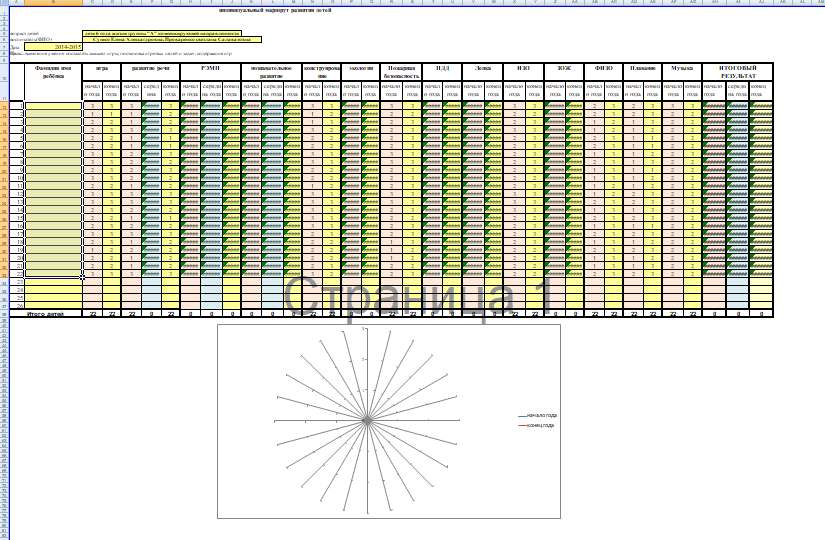Select the 'ЗОЖ' header cell
This screenshot has width=825, height=540.
565,68
